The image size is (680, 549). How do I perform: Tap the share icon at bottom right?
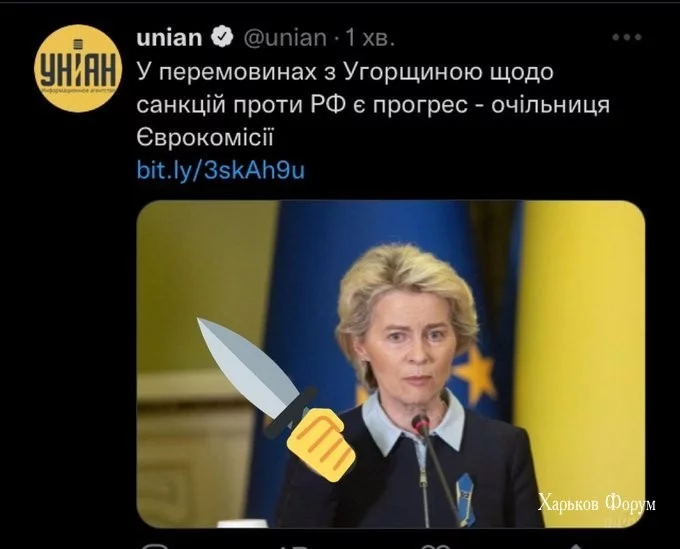575,546
